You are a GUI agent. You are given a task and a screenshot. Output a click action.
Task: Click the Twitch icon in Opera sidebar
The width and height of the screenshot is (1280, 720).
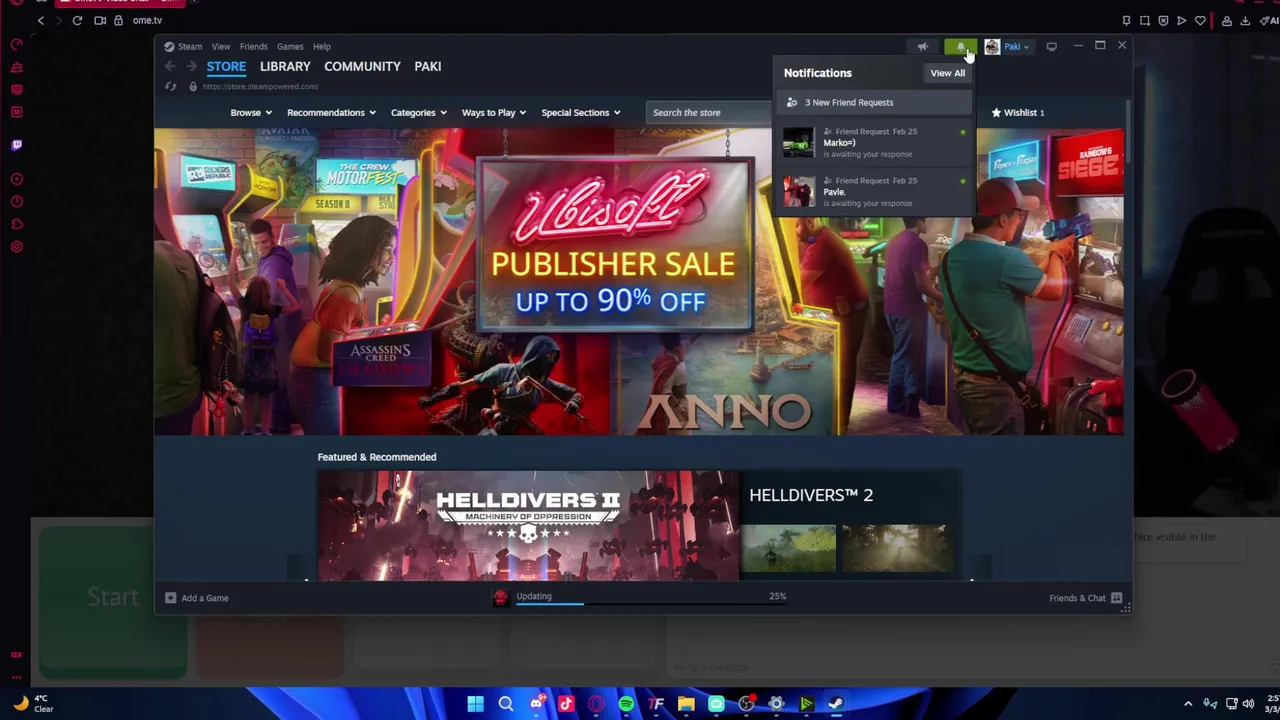tap(17, 145)
